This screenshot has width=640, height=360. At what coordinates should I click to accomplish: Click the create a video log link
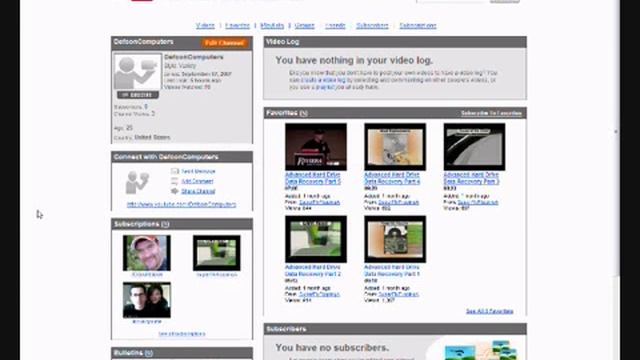click(323, 80)
